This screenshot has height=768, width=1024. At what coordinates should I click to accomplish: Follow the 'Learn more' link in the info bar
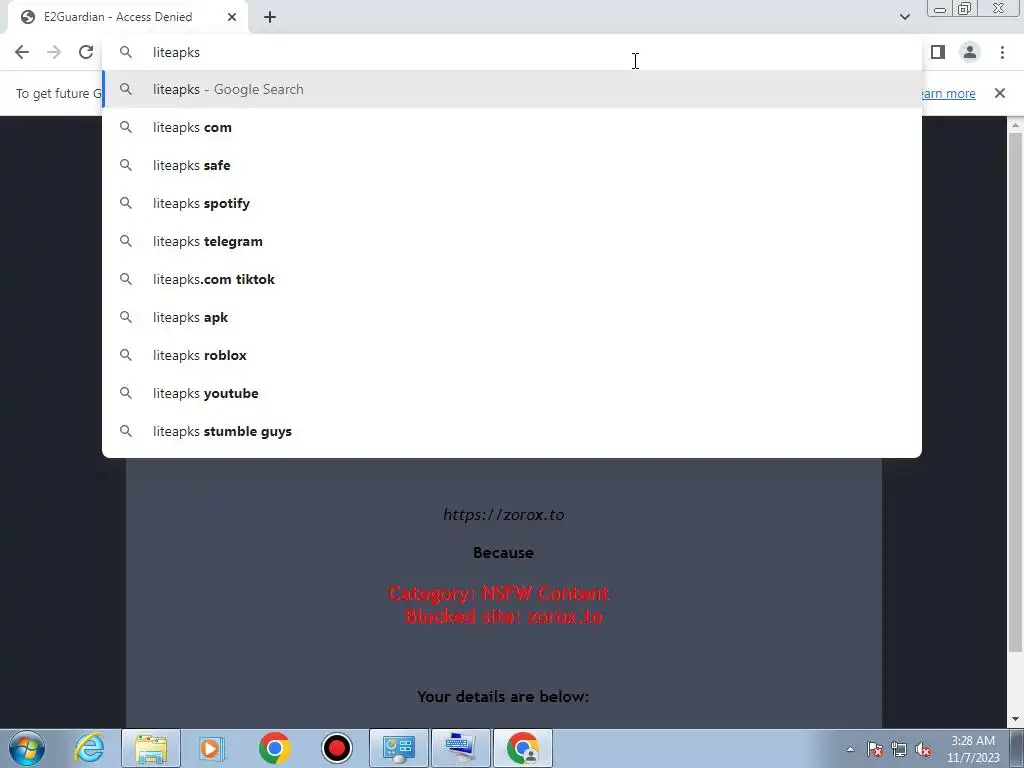(x=948, y=93)
